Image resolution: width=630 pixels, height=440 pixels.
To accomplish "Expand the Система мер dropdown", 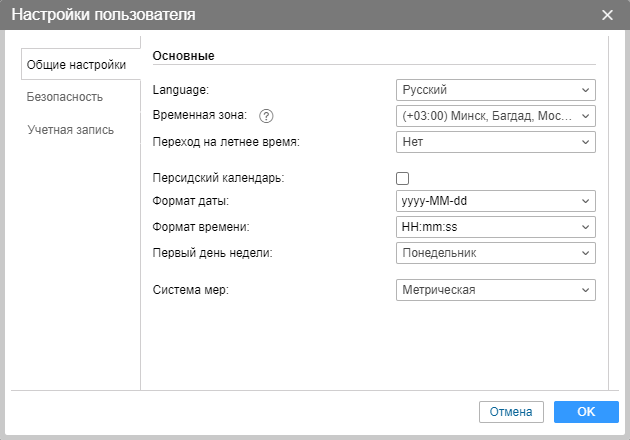I will (495, 290).
